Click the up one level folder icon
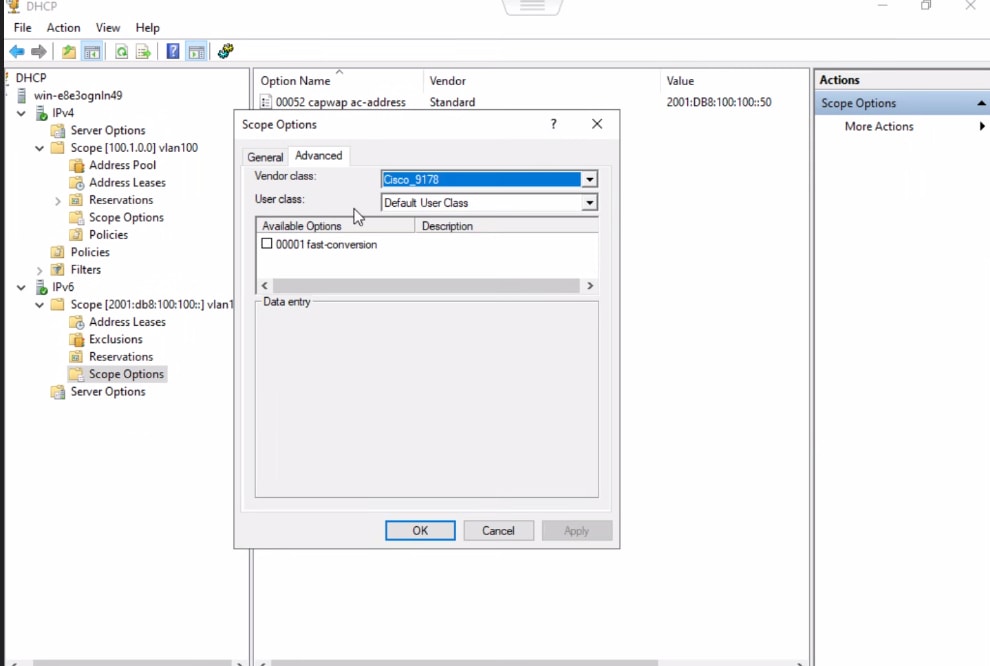990x666 pixels. (x=68, y=51)
